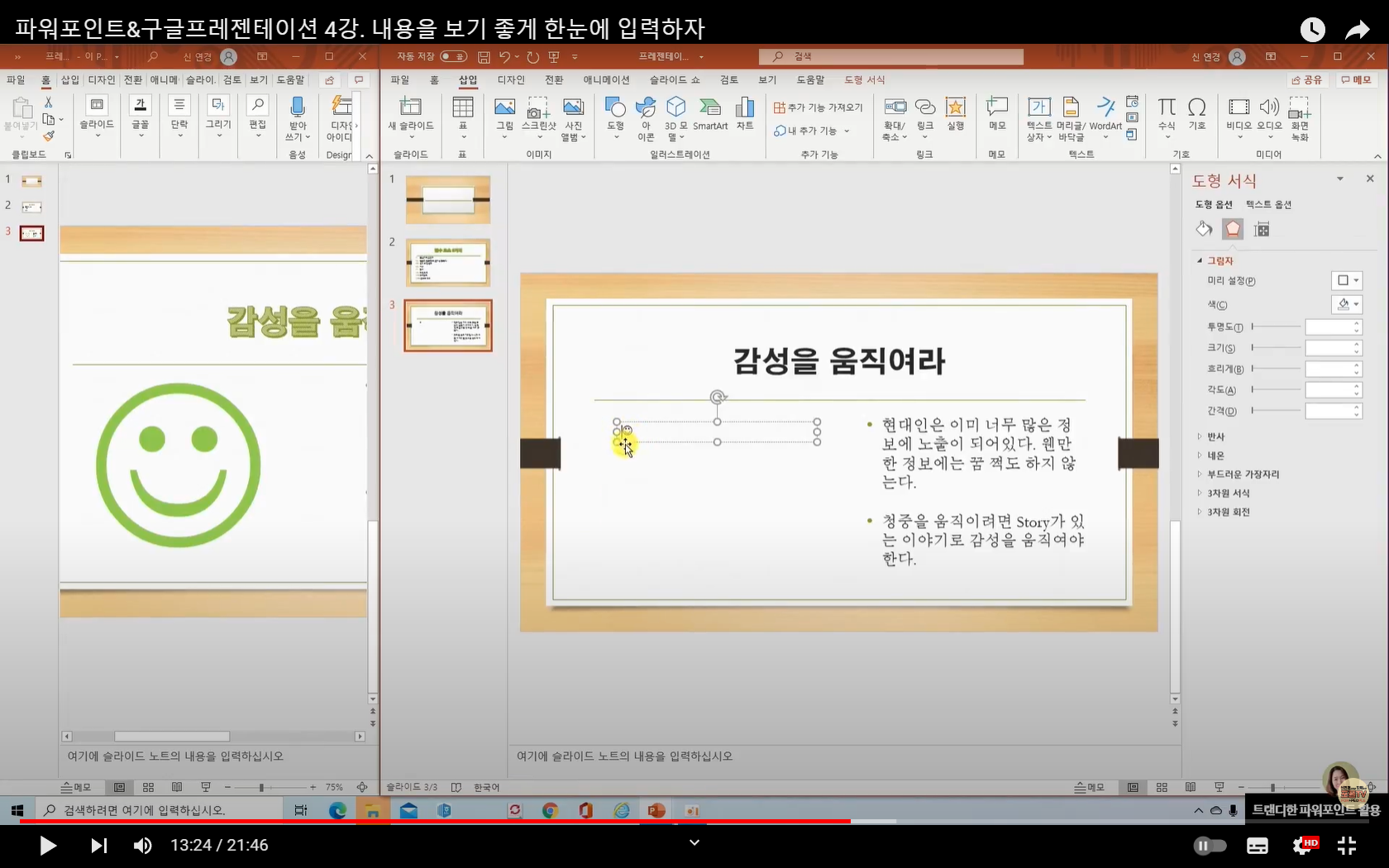Open Transitions (전환) tab in right window
The width and height of the screenshot is (1389, 868).
pos(554,79)
